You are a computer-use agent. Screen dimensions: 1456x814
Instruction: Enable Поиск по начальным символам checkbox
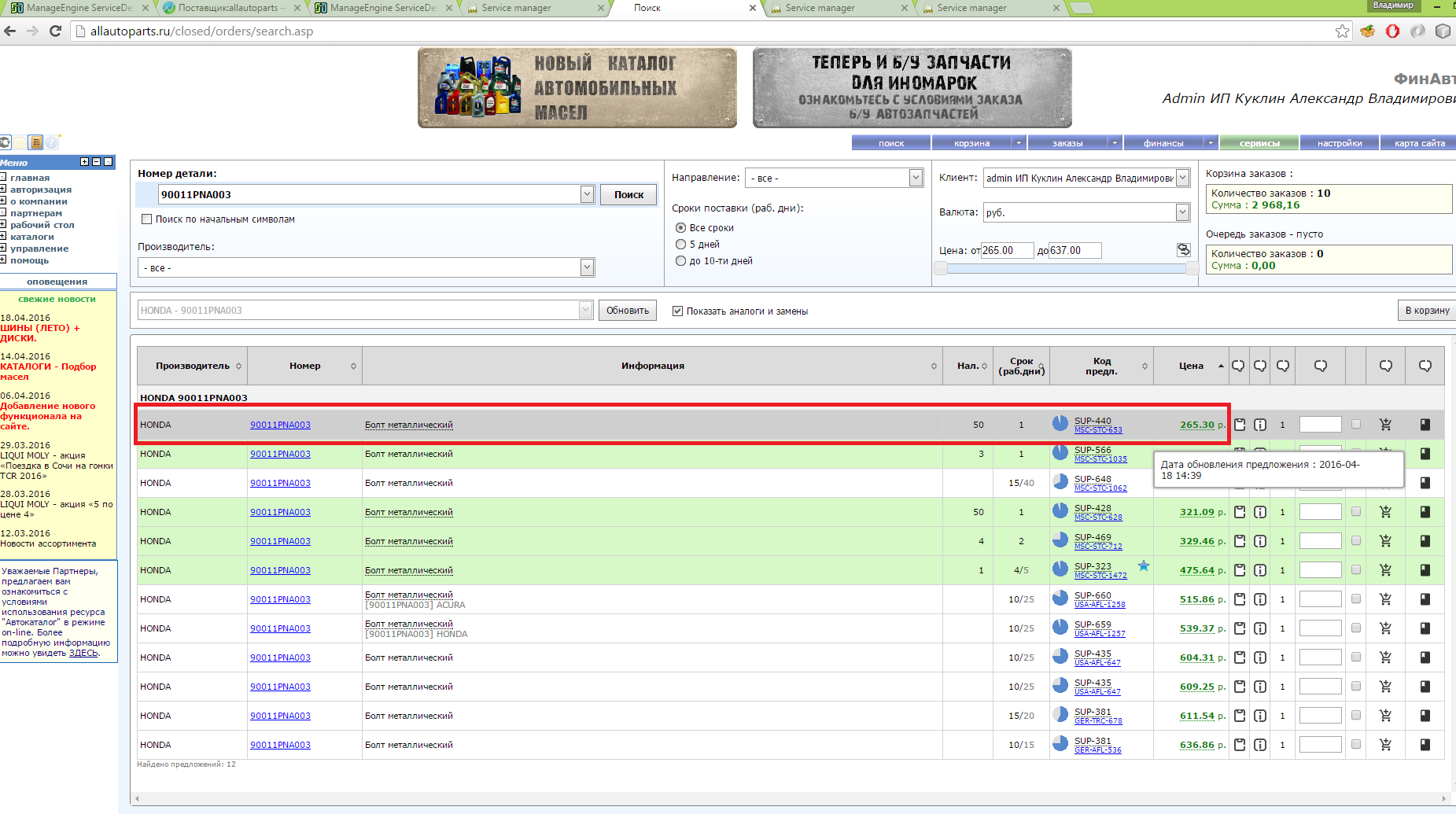coord(146,219)
